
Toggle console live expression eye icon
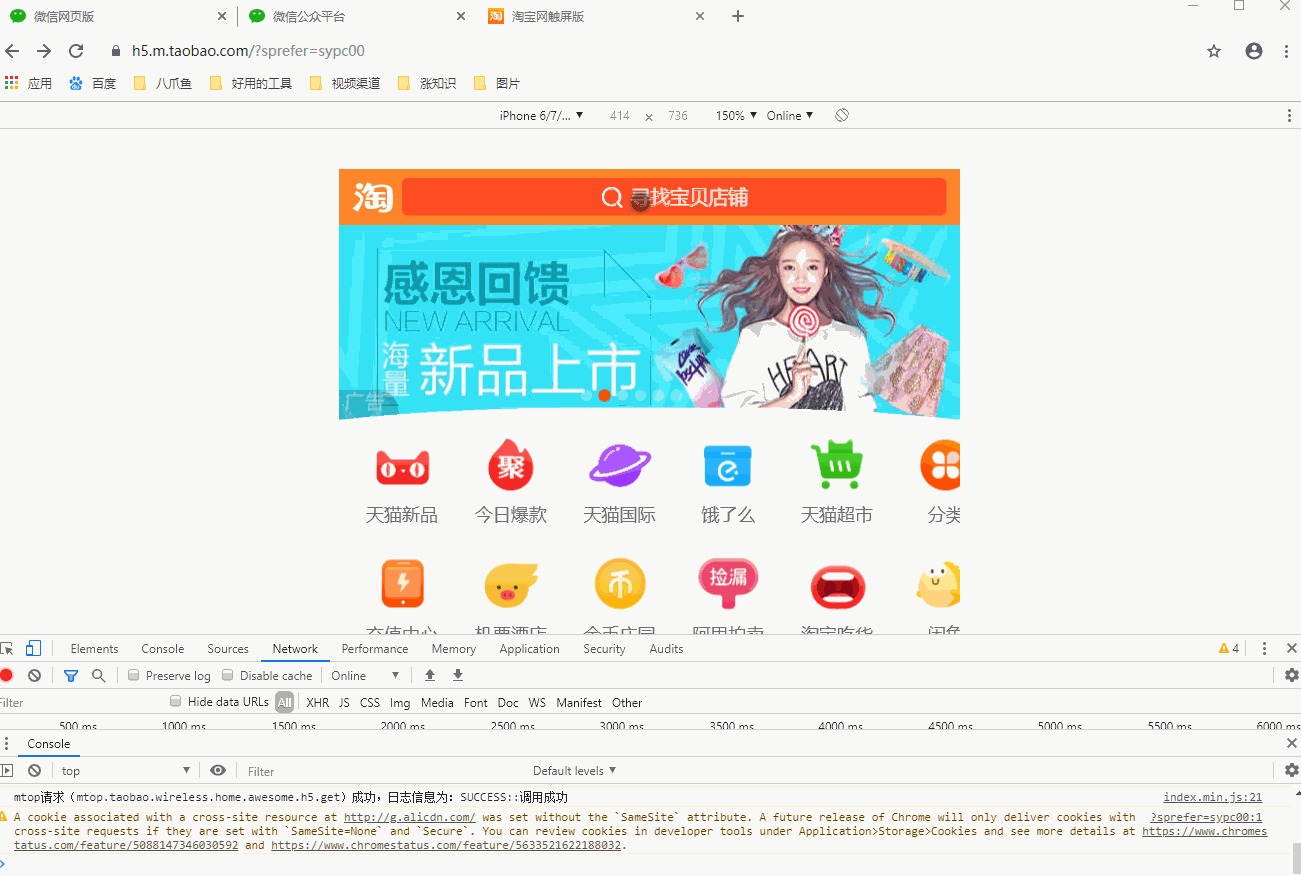click(218, 770)
